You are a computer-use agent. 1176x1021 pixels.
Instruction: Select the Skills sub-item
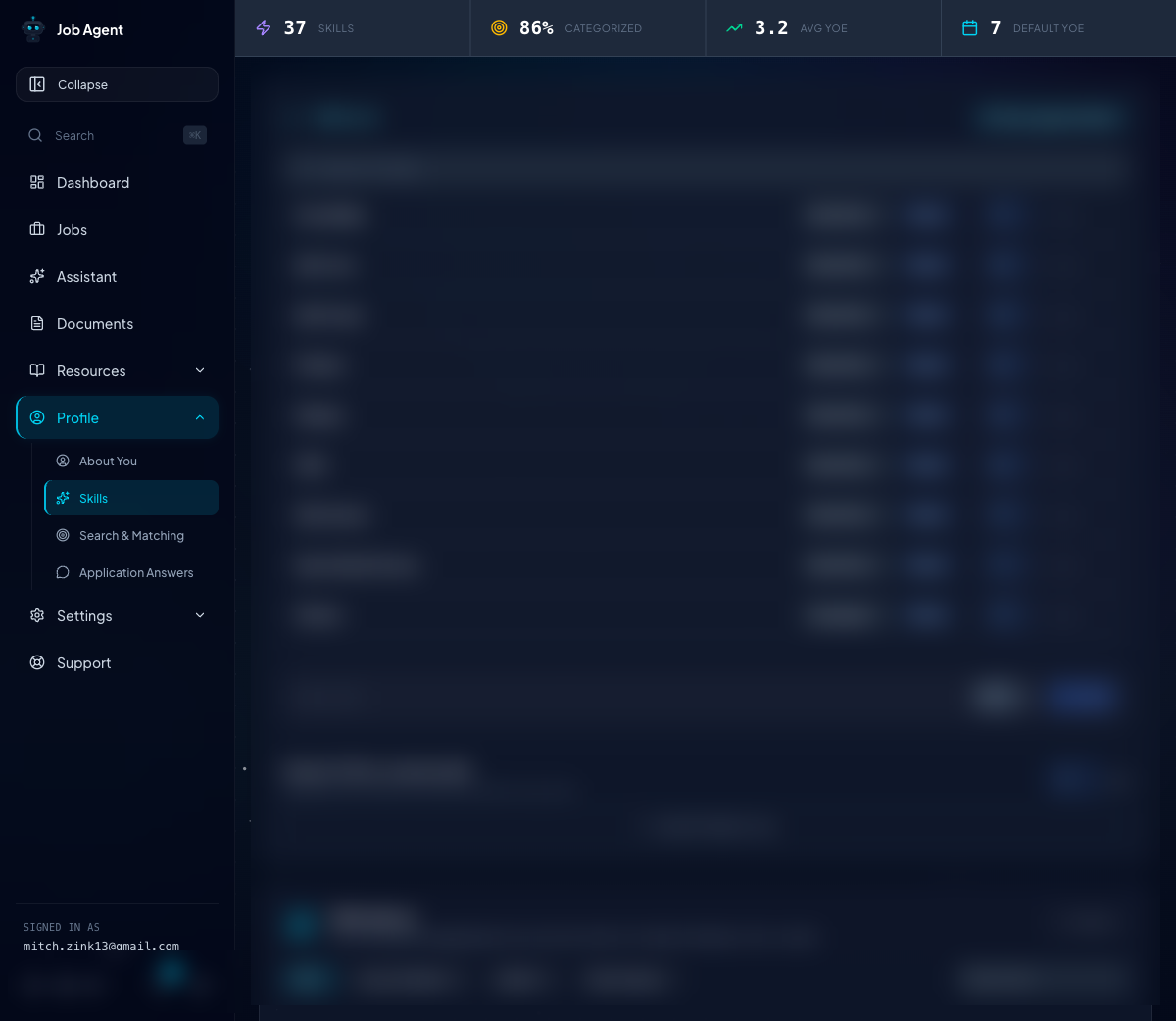(131, 498)
